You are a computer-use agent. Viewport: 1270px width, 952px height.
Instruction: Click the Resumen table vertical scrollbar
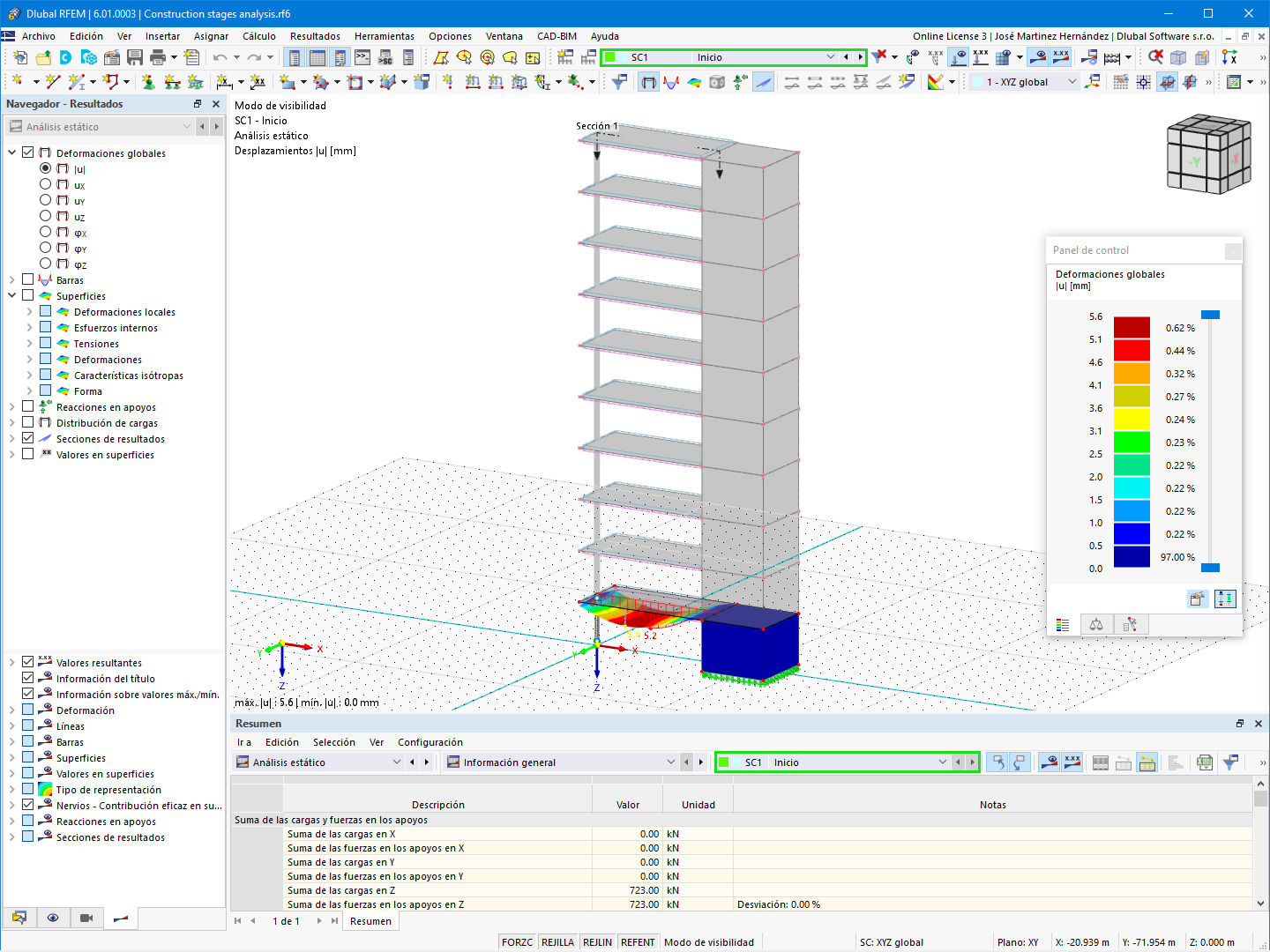click(x=1260, y=842)
